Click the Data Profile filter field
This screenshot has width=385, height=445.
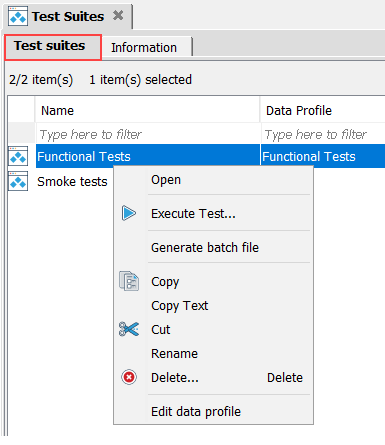click(323, 134)
